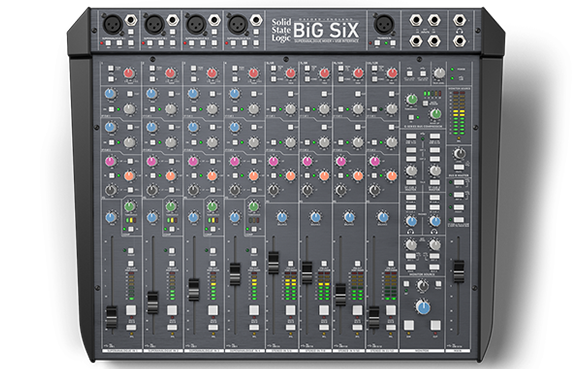Adjust the last stereo channel blue balance knob
The image size is (576, 369).
[x=382, y=217]
